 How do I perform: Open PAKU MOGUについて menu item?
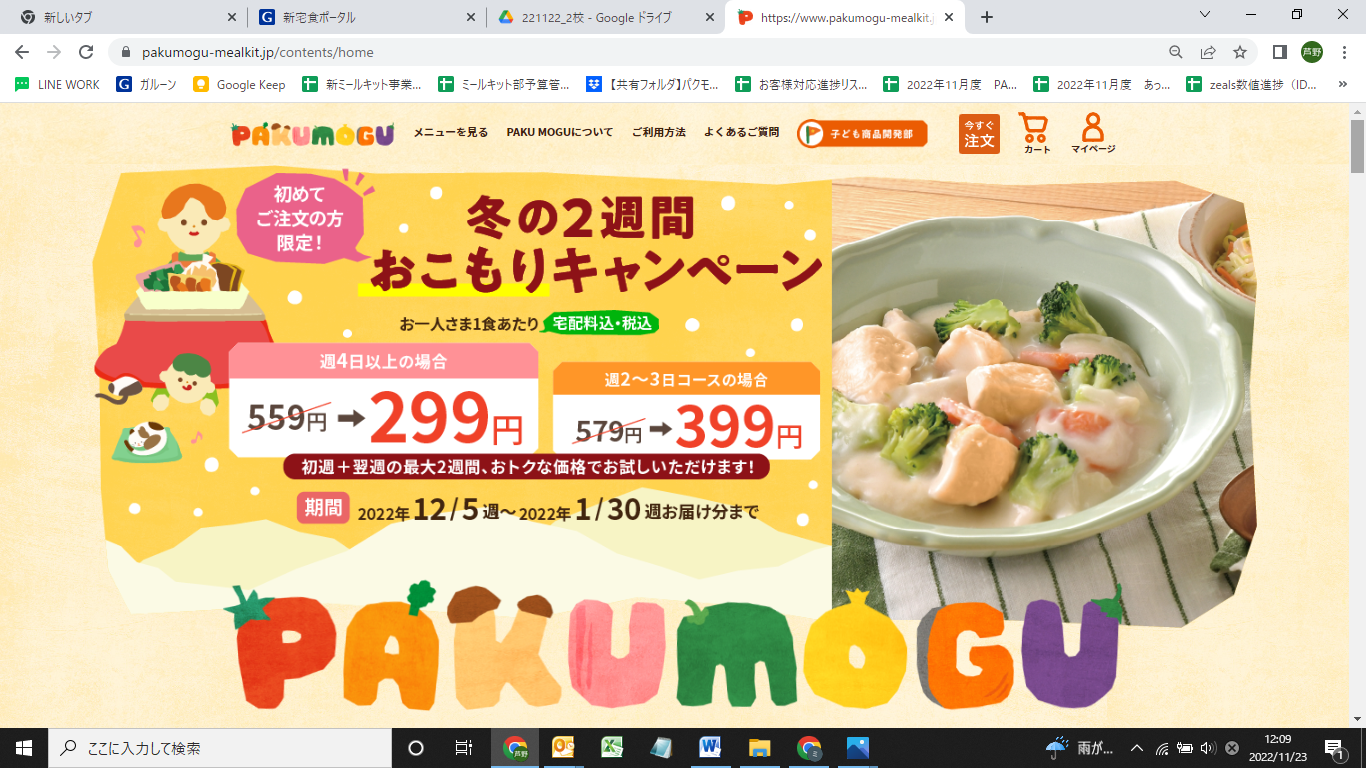pyautogui.click(x=560, y=133)
